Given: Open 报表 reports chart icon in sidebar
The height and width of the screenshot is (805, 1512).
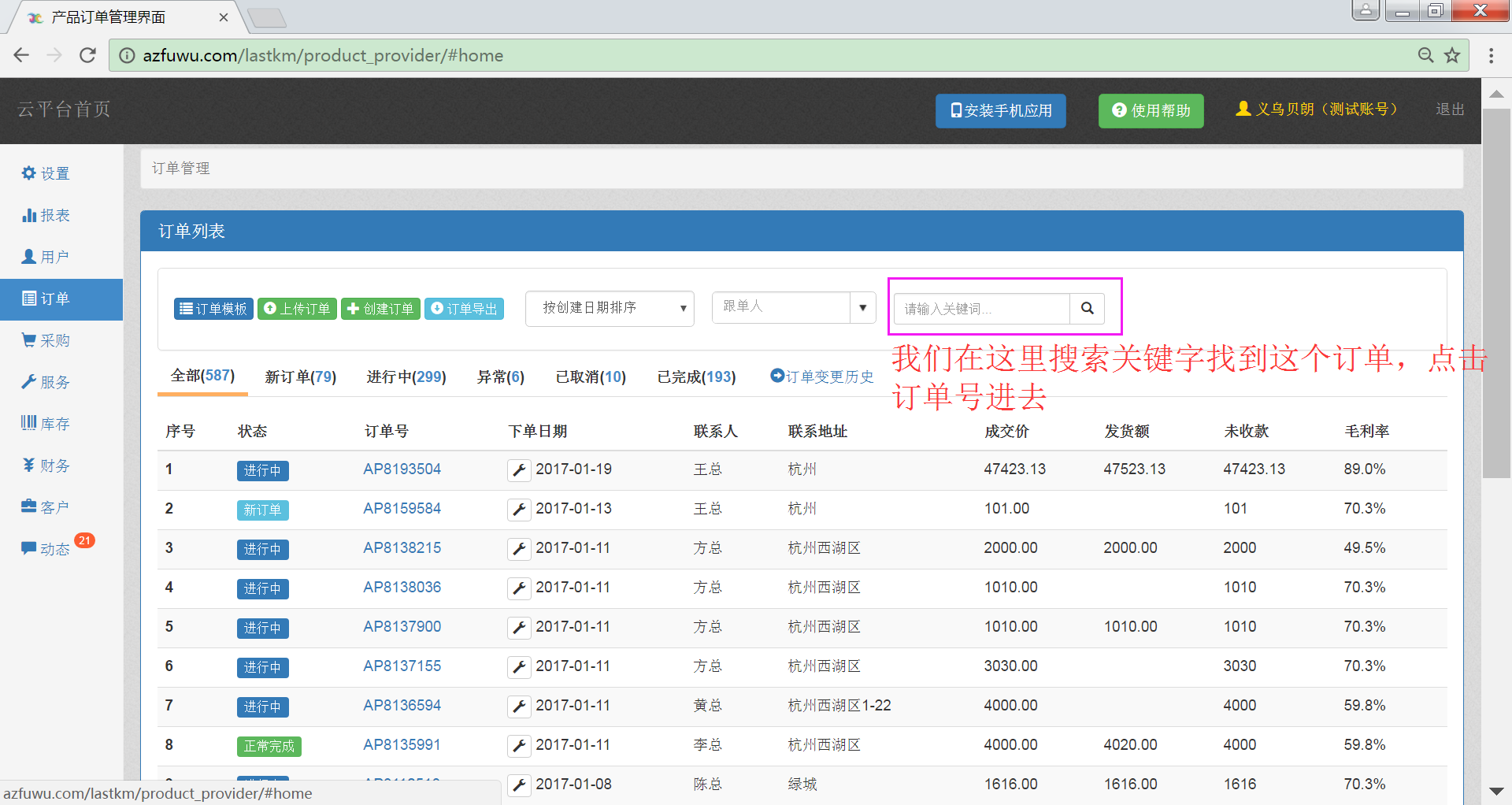Looking at the screenshot, I should (46, 215).
